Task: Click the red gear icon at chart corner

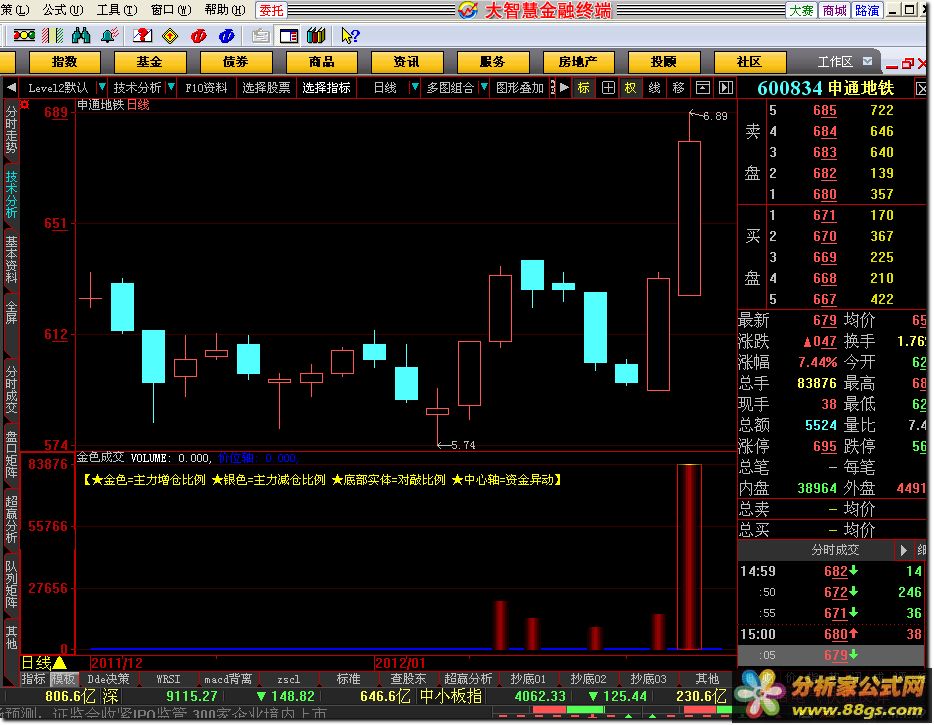Action: [x=24, y=105]
